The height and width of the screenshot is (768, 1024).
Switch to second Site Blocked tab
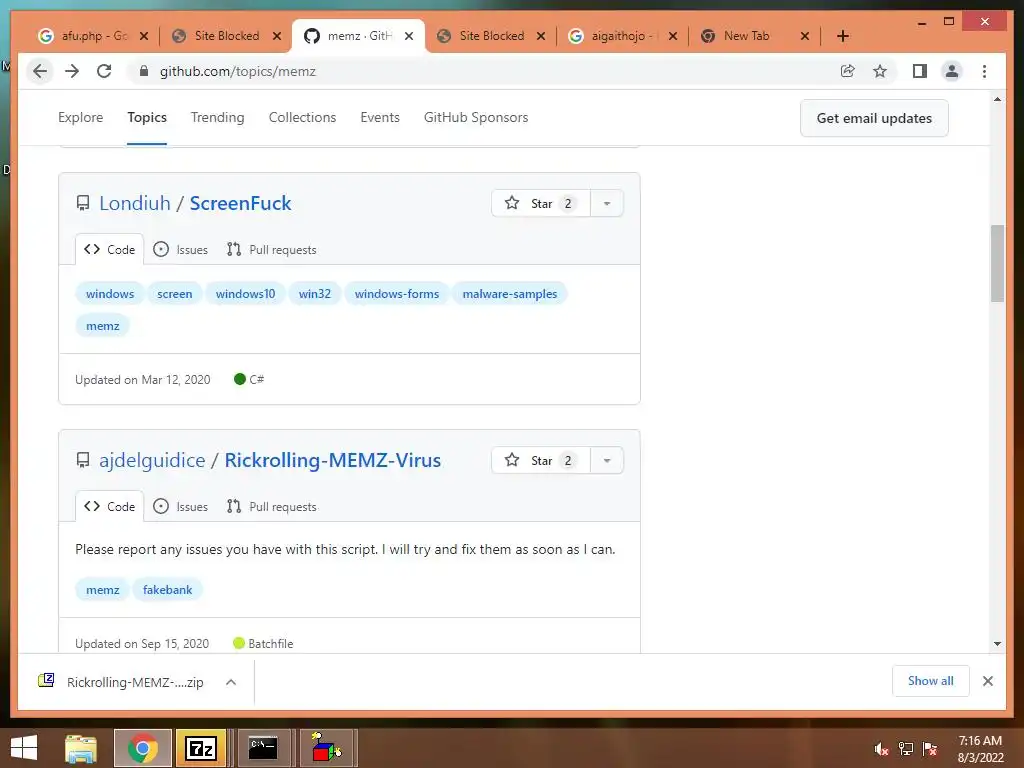click(x=490, y=36)
